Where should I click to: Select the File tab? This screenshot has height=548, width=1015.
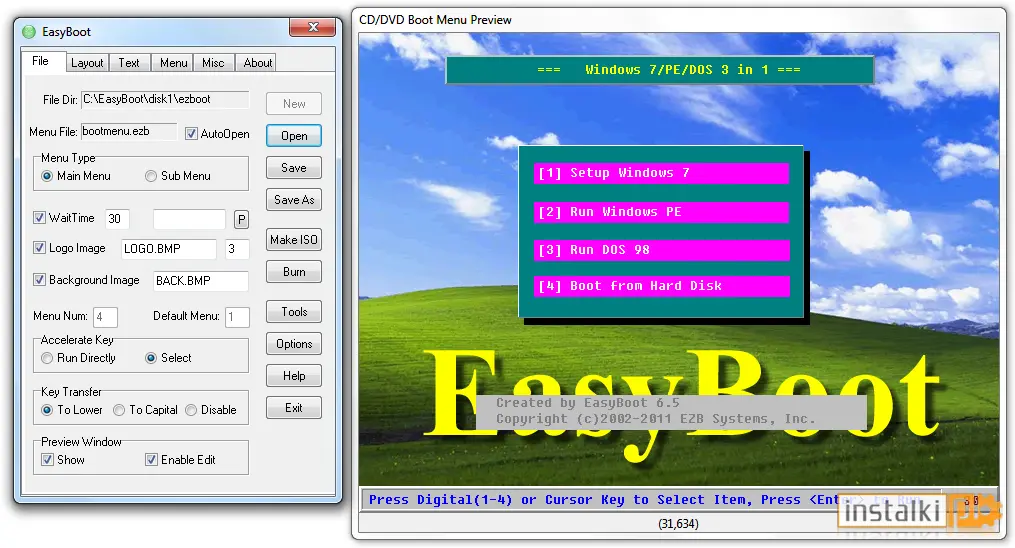pyautogui.click(x=41, y=61)
